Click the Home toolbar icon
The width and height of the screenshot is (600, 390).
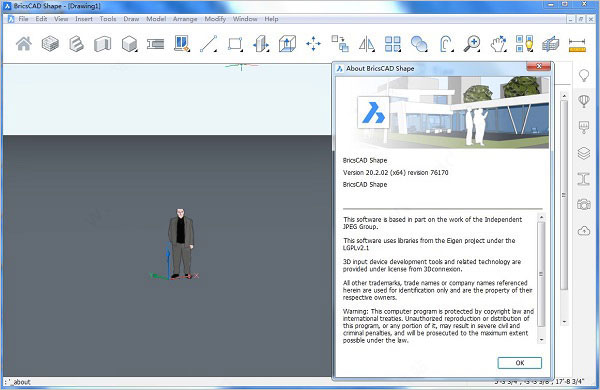tap(24, 44)
